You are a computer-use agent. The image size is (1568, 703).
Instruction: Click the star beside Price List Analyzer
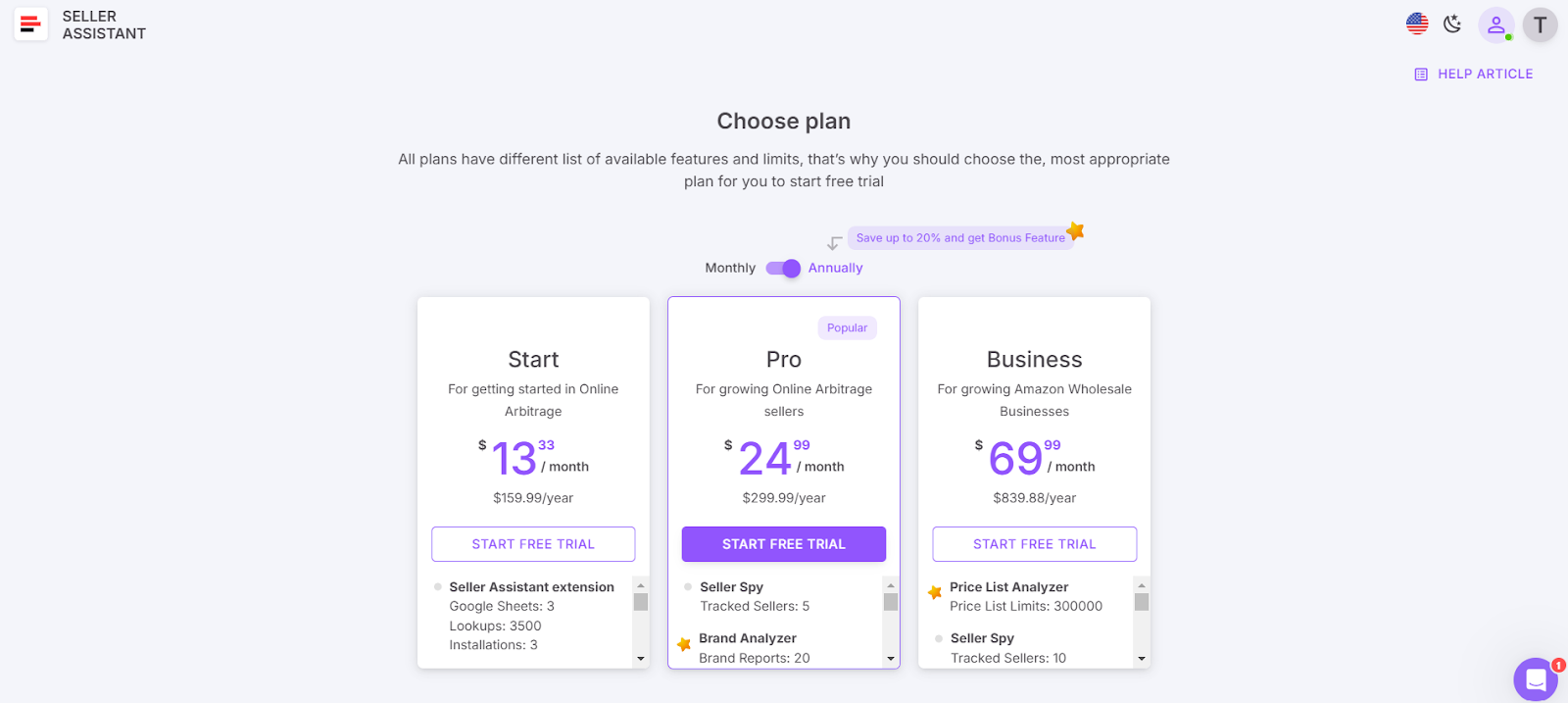point(935,591)
